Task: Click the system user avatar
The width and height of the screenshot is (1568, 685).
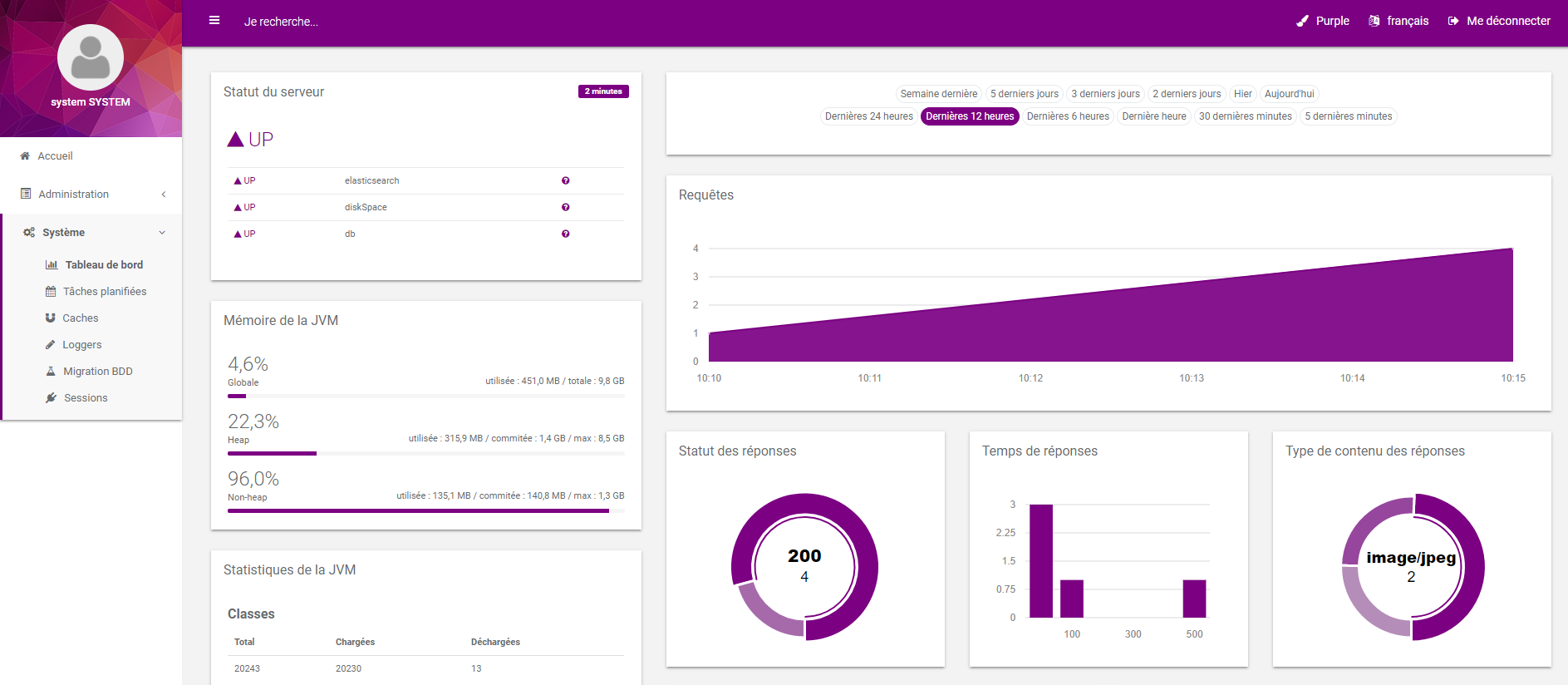Action: tap(91, 57)
